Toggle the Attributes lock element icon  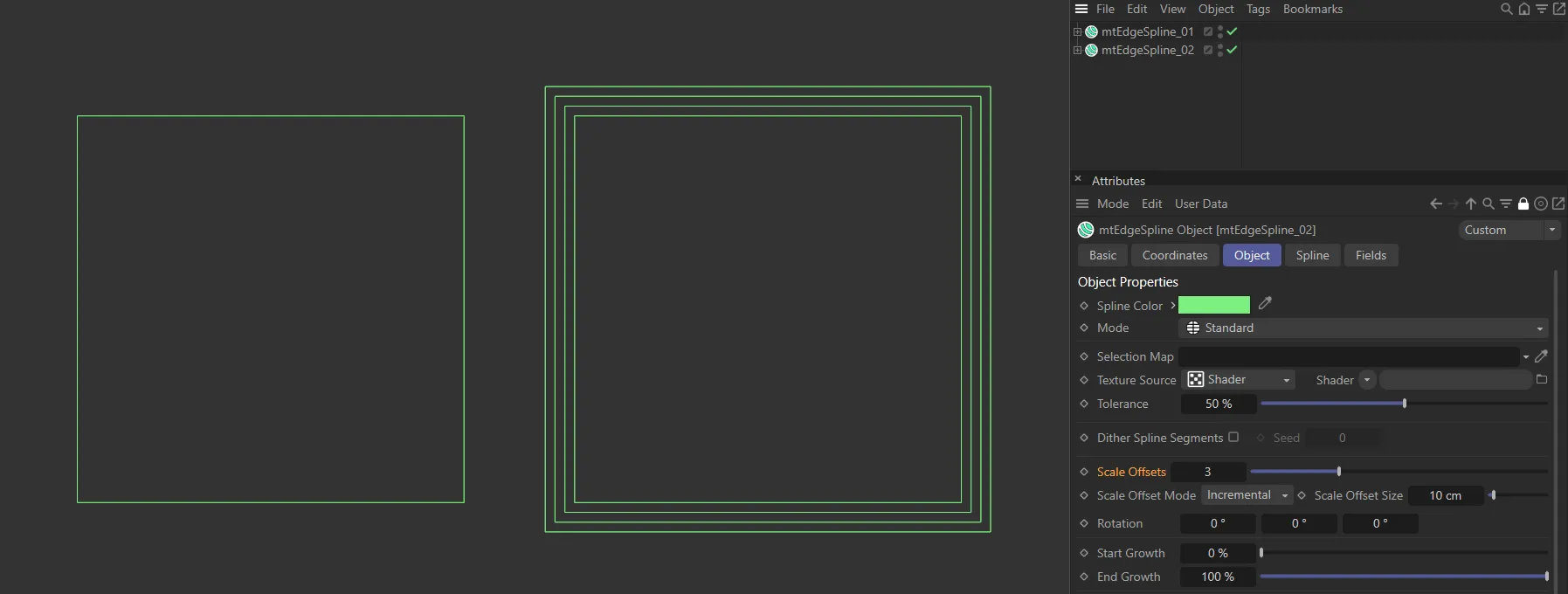coord(1523,204)
